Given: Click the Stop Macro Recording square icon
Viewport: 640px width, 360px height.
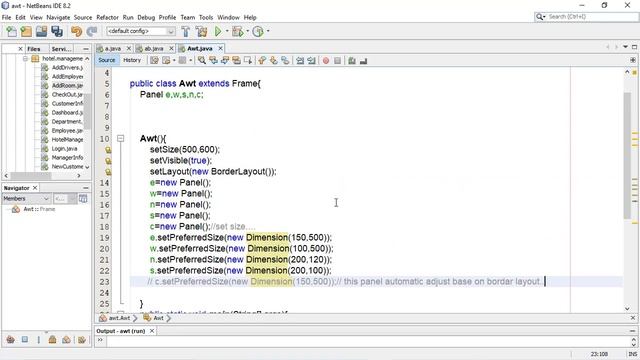Looking at the screenshot, I should coord(337,60).
